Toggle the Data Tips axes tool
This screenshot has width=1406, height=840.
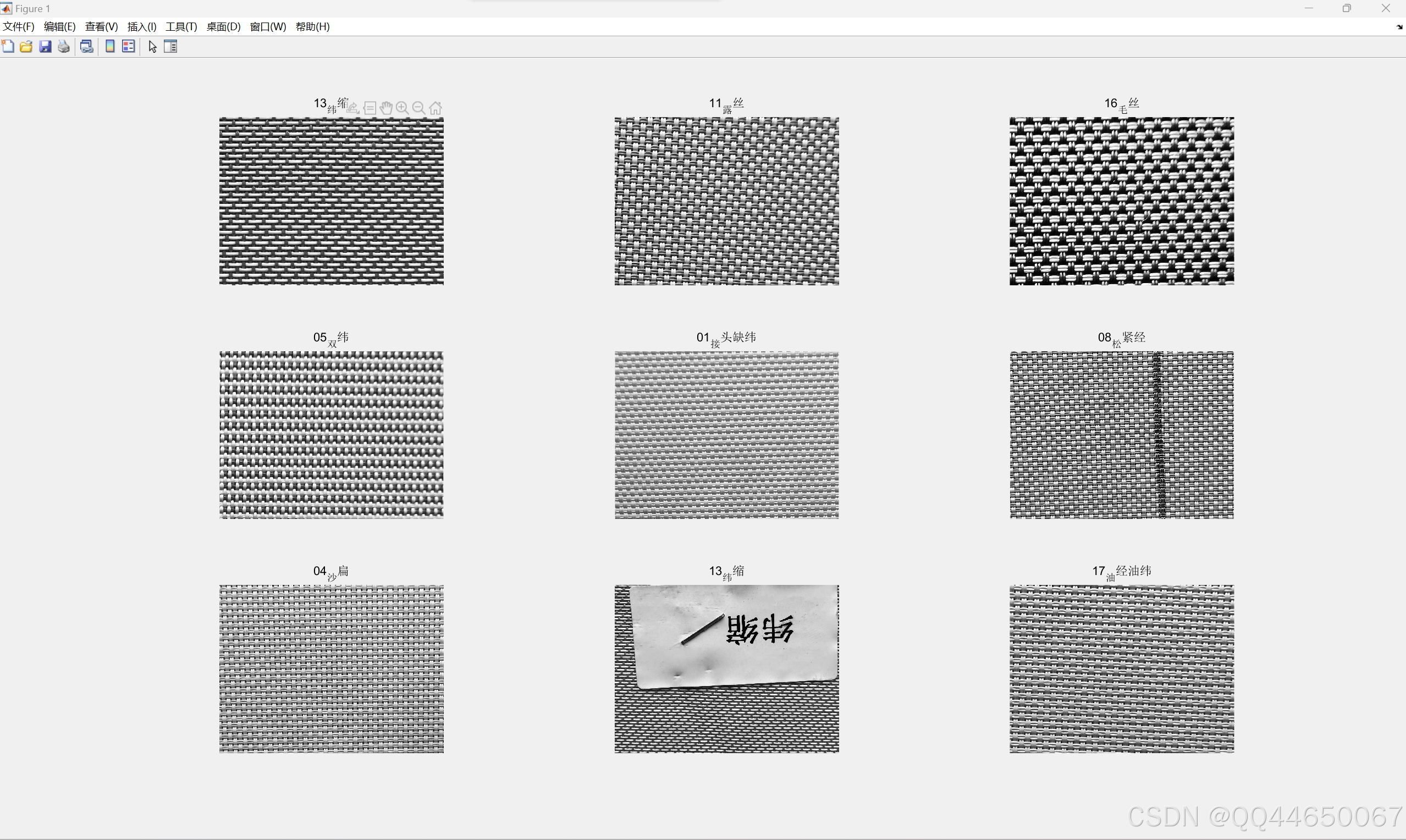coord(370,108)
